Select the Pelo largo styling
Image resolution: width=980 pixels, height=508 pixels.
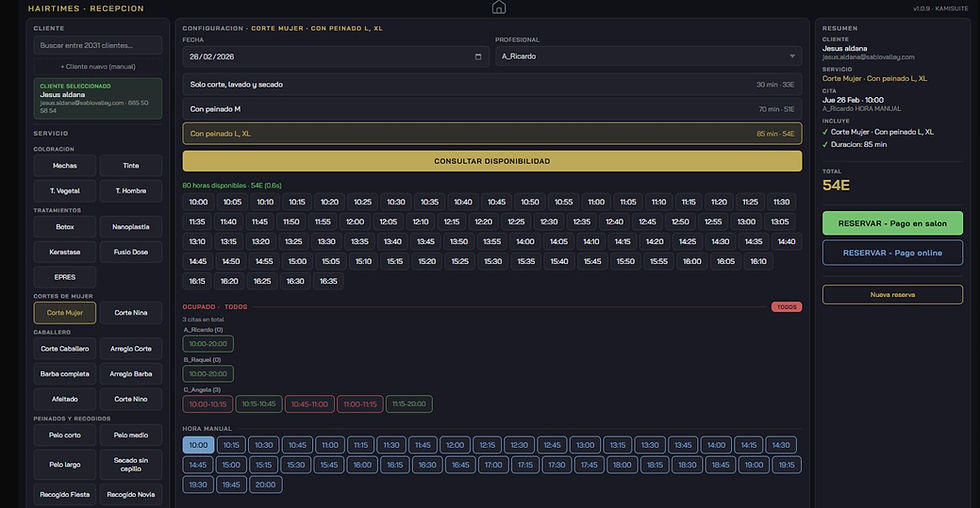[65, 464]
